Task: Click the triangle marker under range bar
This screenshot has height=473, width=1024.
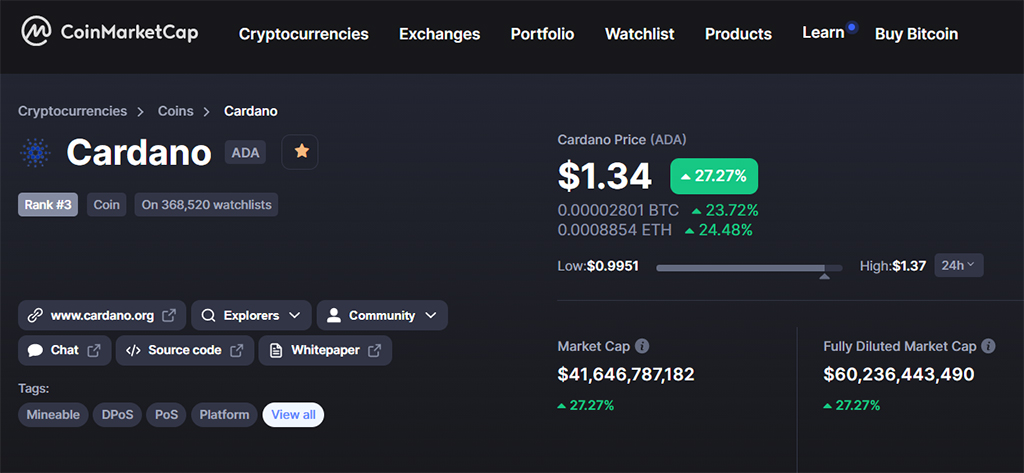Action: (824, 277)
